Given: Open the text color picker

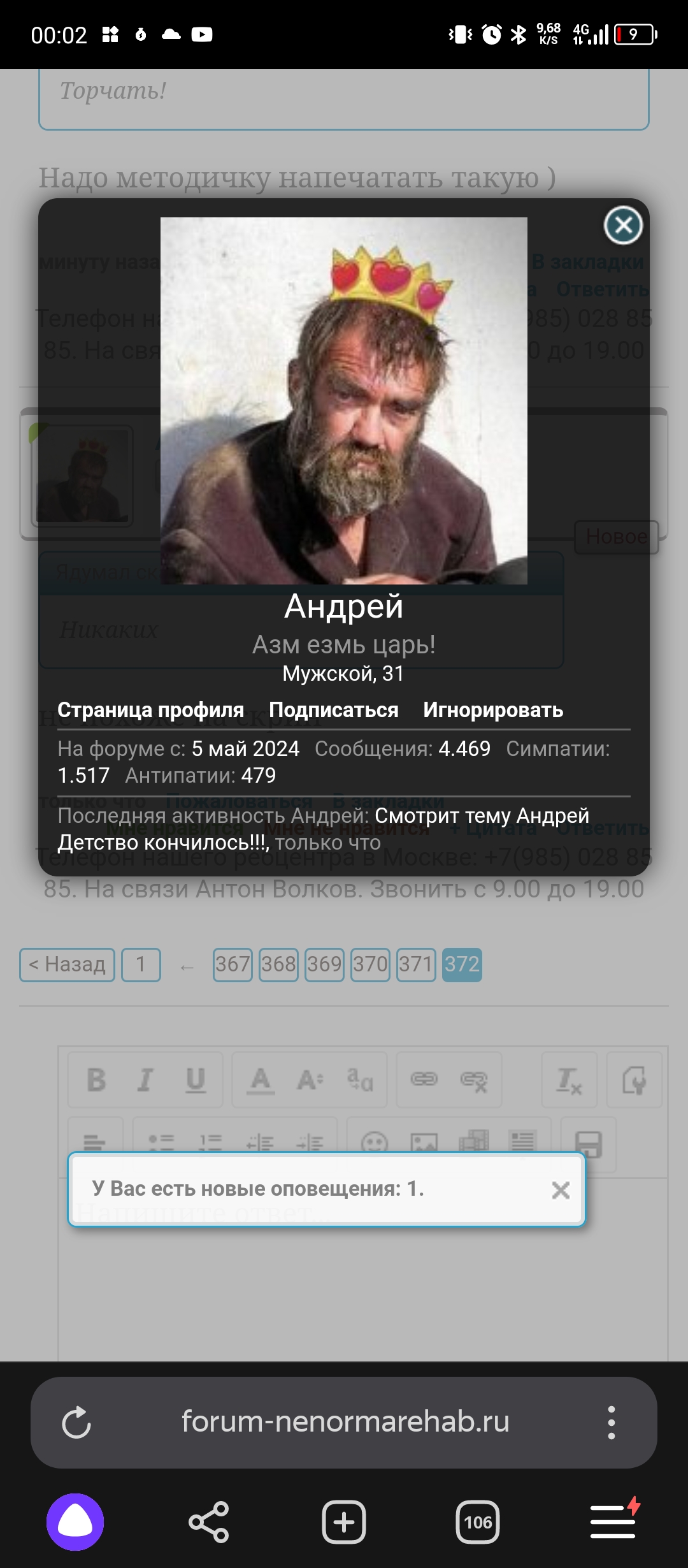Looking at the screenshot, I should click(260, 1080).
